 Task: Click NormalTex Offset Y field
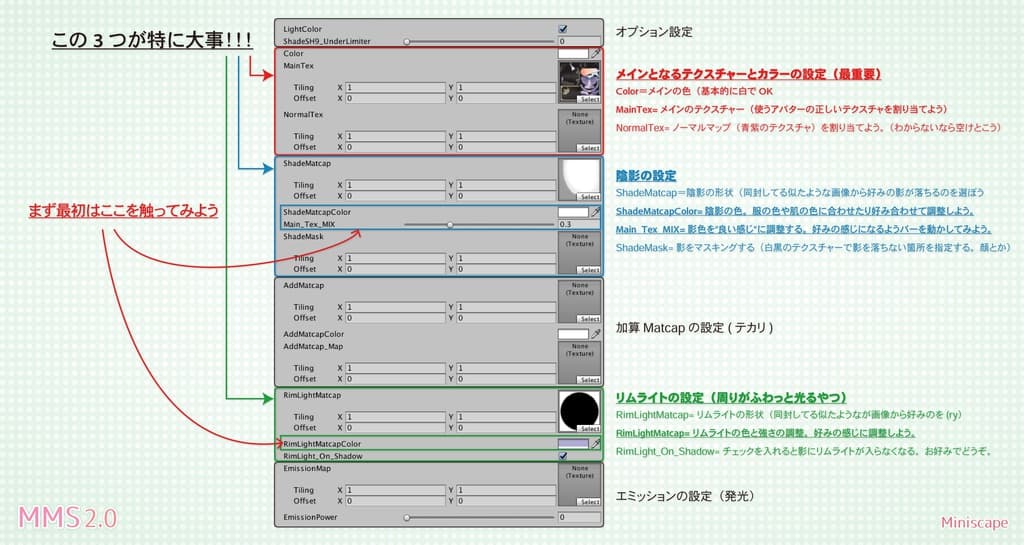point(506,148)
